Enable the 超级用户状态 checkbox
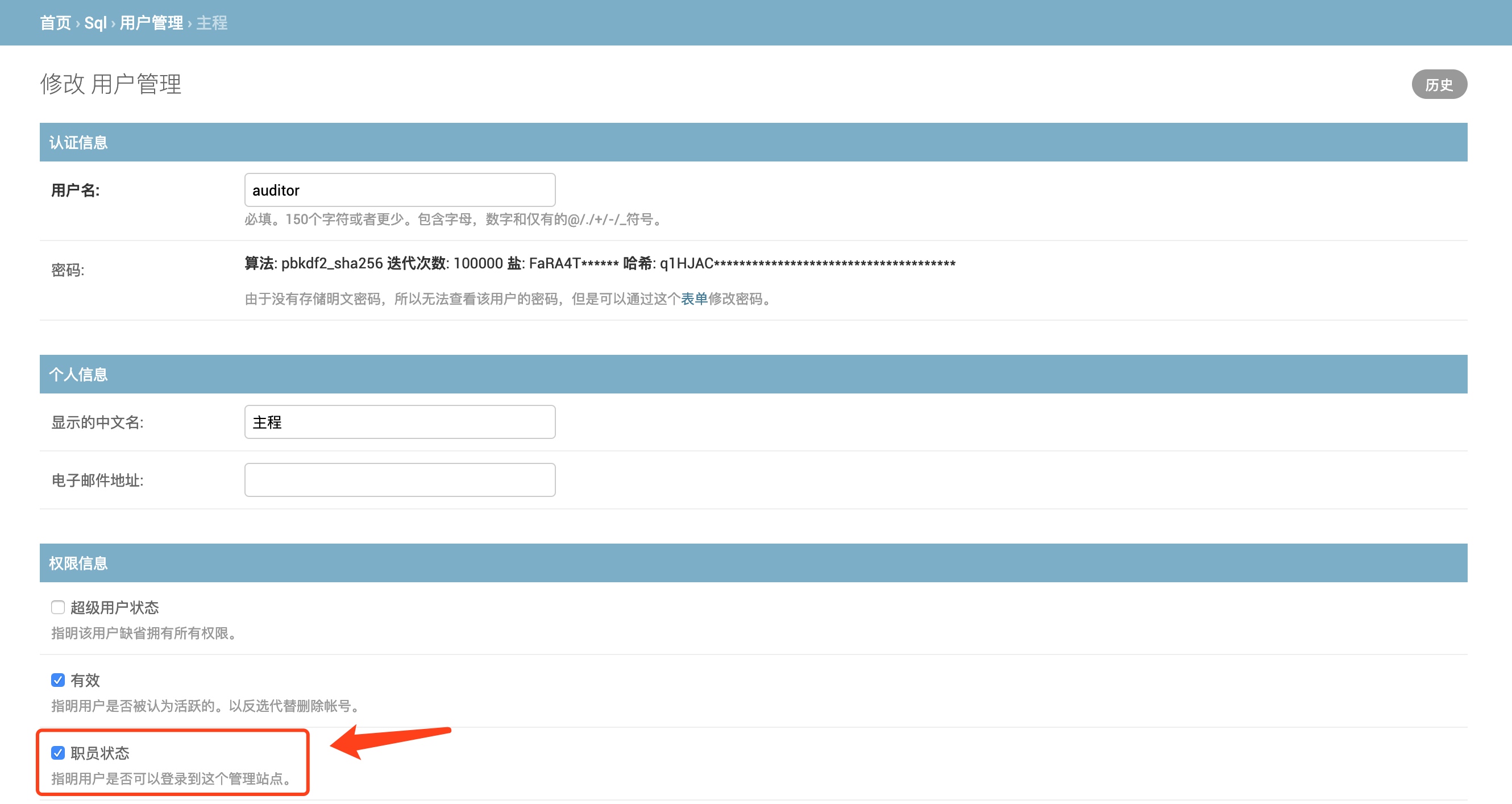The height and width of the screenshot is (804, 1512). 57,607
